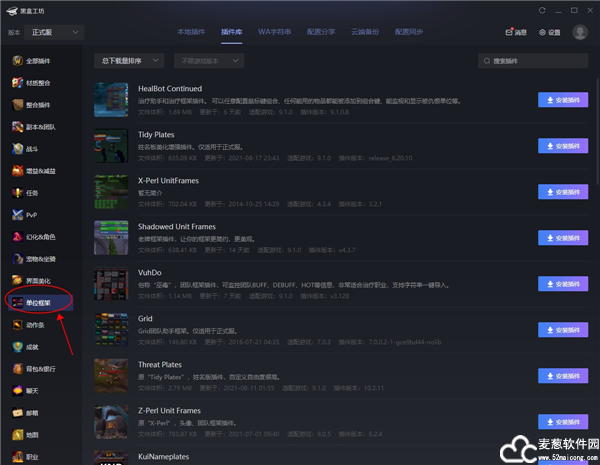Image resolution: width=600 pixels, height=465 pixels.
Task: Switch to the 云端备份 tab
Action: coord(365,32)
